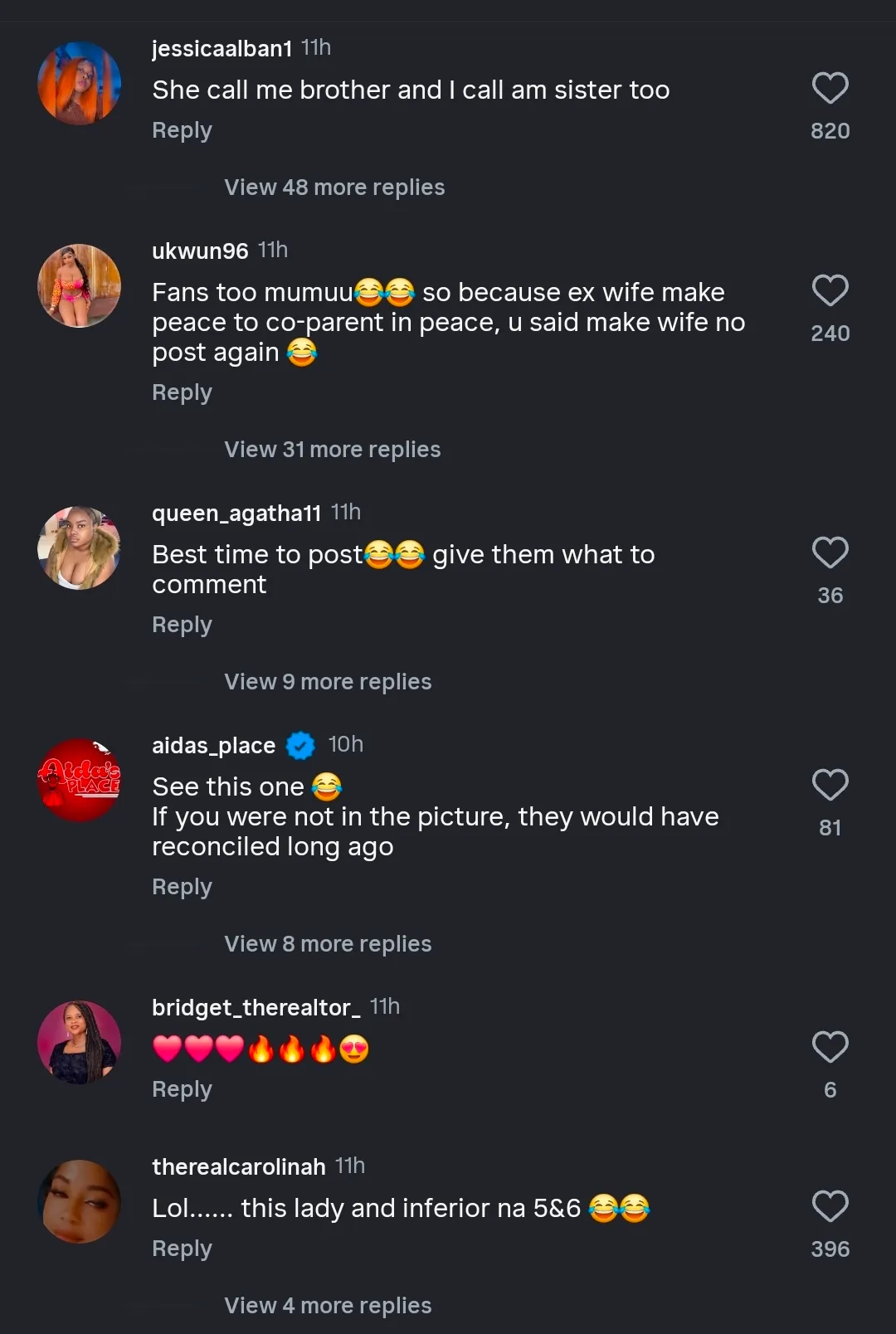Reply to ukwun96's comment

(x=182, y=392)
